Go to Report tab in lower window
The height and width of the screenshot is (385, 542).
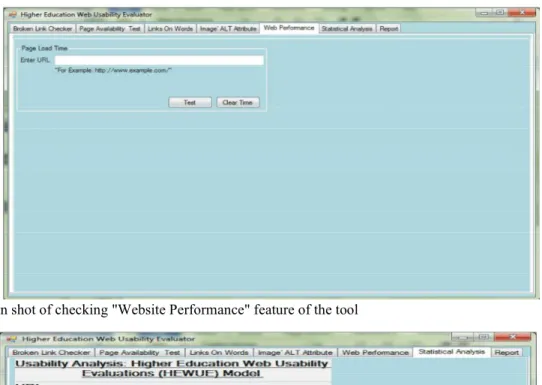click(x=506, y=353)
